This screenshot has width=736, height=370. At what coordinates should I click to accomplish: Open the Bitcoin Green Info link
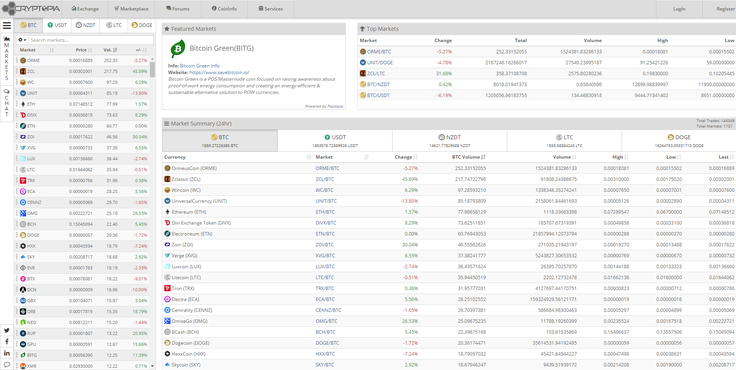coord(199,66)
